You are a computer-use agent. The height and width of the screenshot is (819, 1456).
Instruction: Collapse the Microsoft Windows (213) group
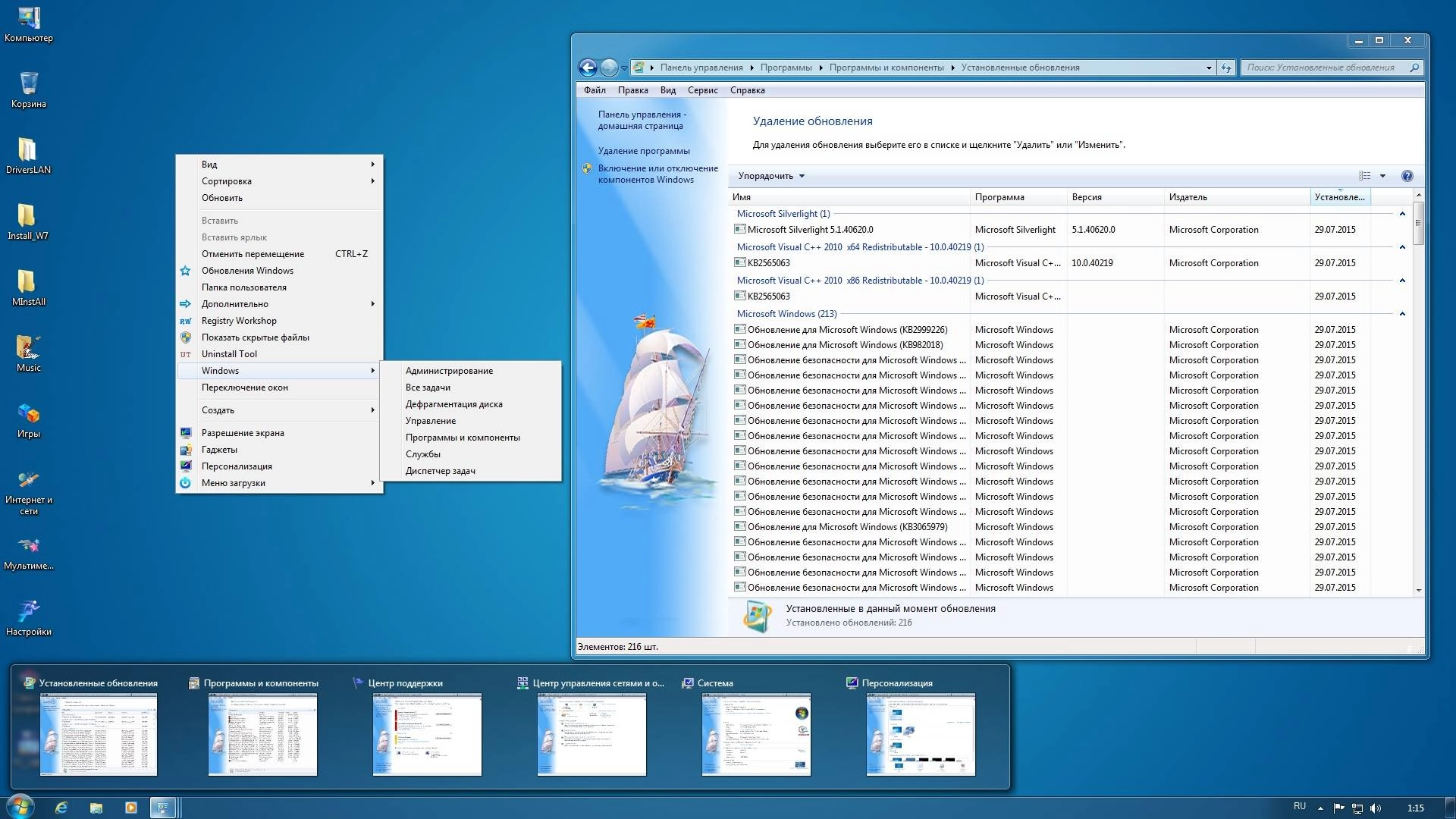(x=1402, y=314)
